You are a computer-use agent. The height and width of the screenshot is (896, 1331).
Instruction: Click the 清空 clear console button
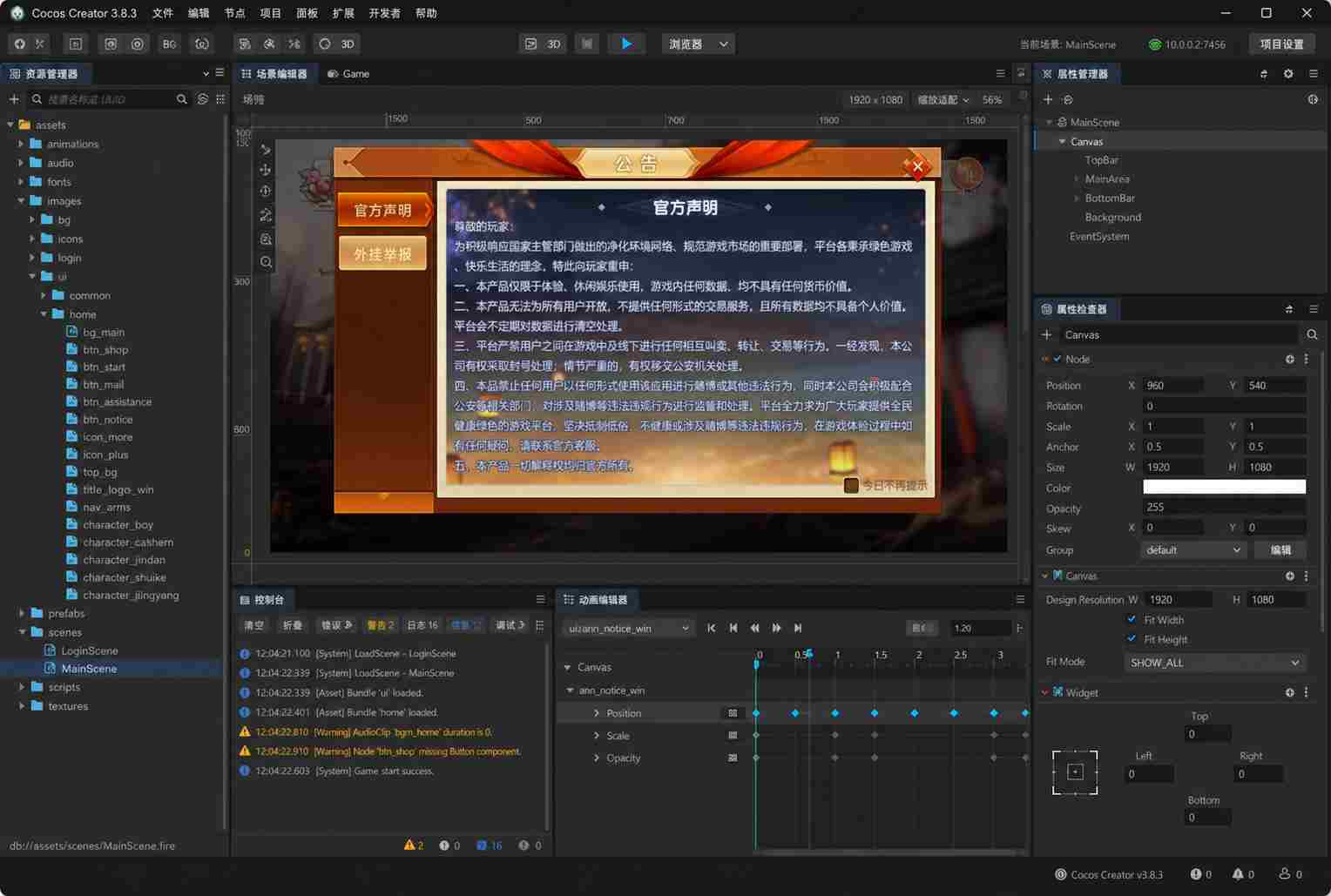254,625
